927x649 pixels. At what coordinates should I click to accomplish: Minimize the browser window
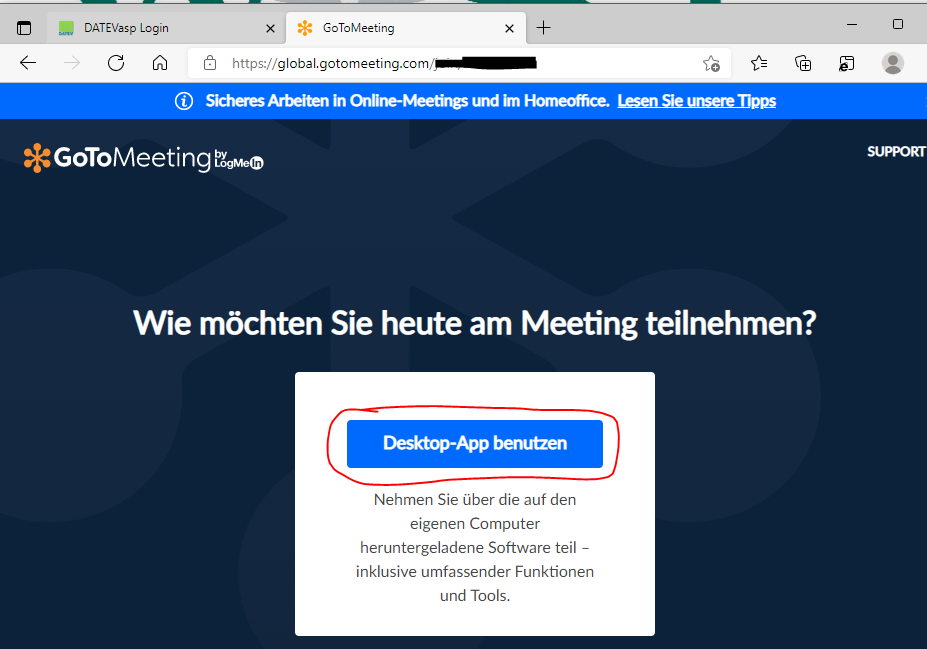pos(852,24)
